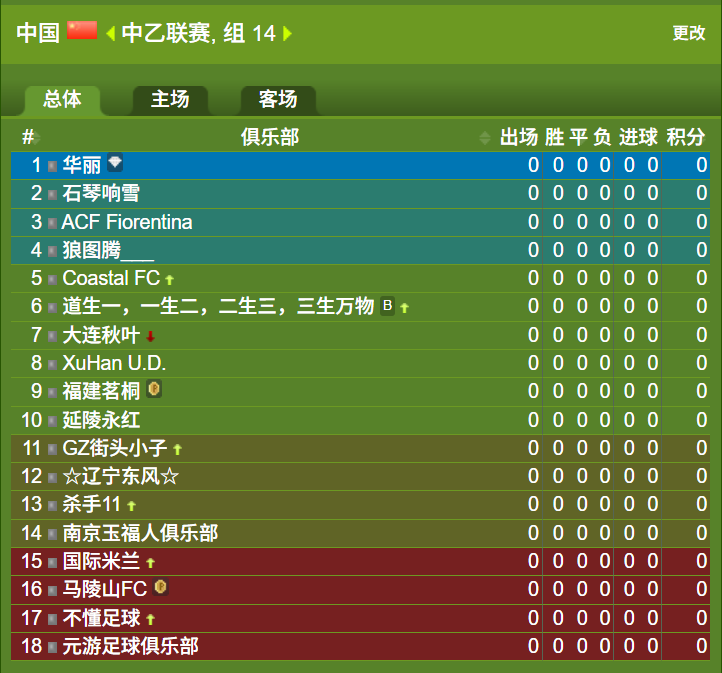
Task: Click the gold shield badge beside 马陵山FC
Action: click(160, 588)
